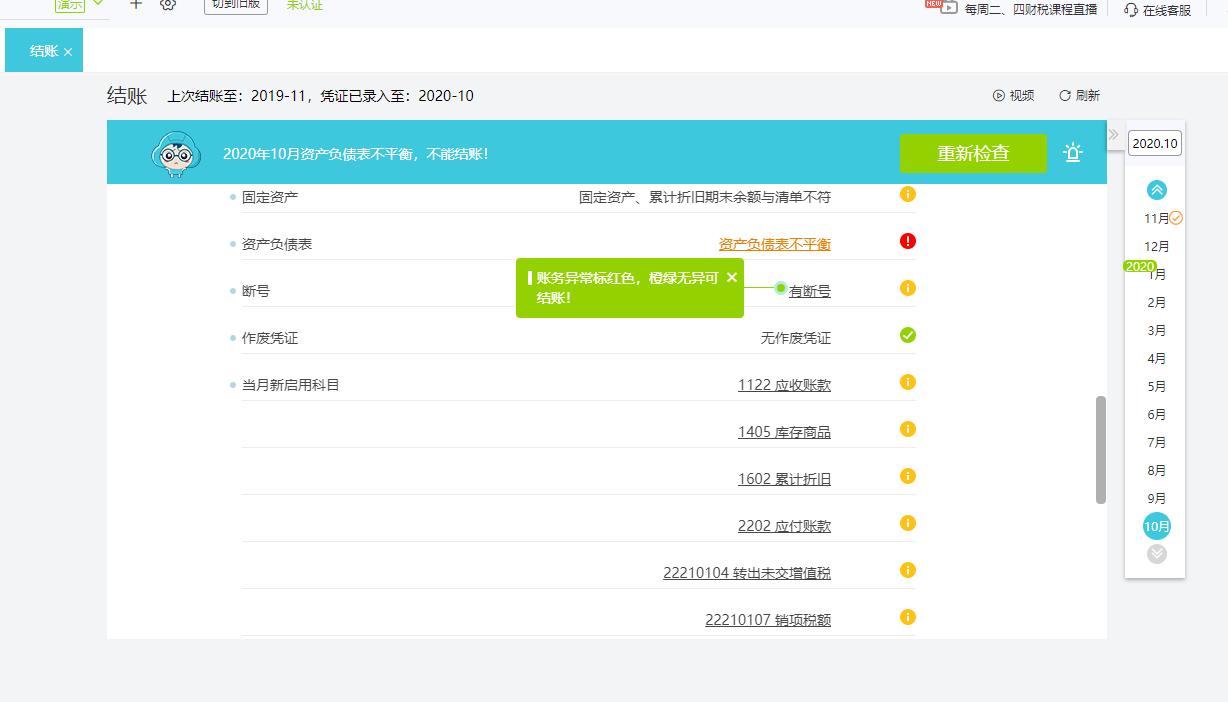Open the 在线客服 customer service headset icon
Image resolution: width=1228 pixels, height=702 pixels.
pyautogui.click(x=1131, y=8)
